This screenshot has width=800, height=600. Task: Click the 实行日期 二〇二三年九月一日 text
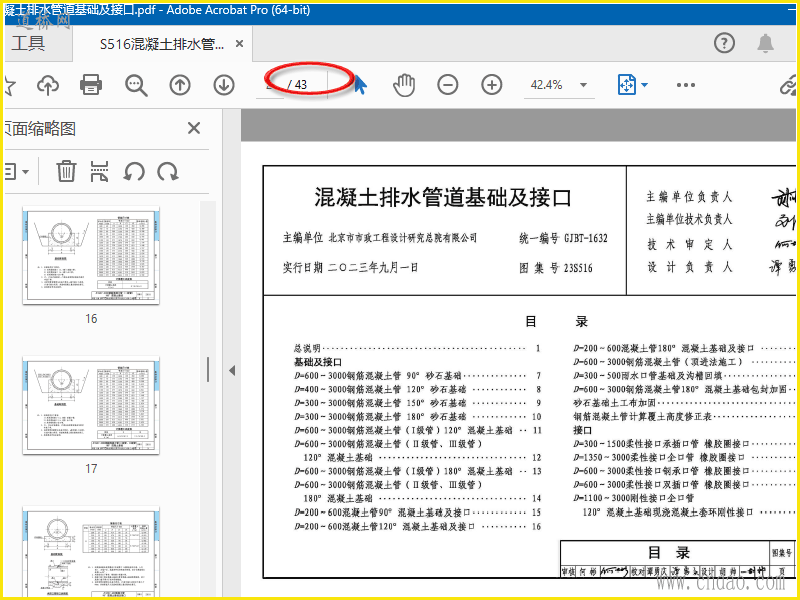351,267
